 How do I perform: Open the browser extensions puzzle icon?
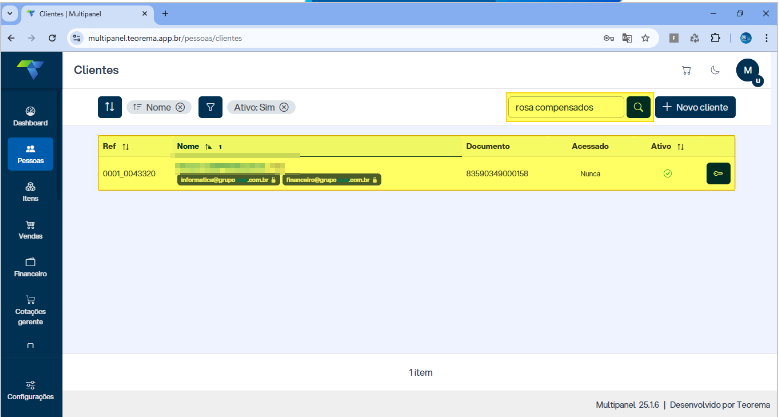pos(715,38)
